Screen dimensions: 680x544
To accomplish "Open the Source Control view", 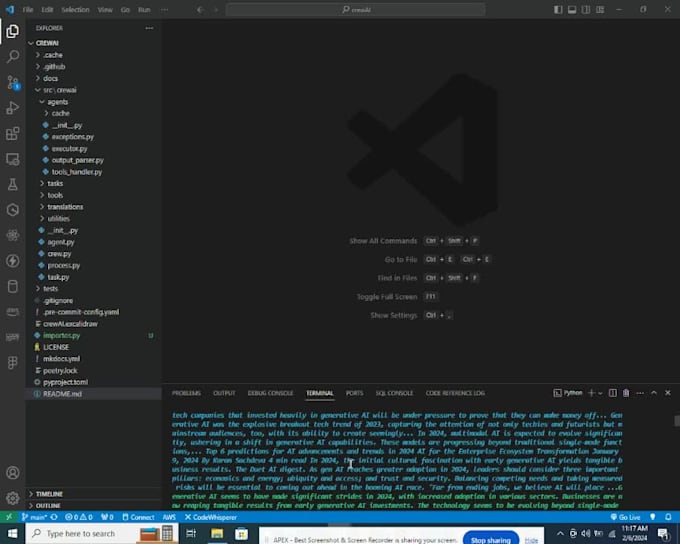I will point(13,82).
